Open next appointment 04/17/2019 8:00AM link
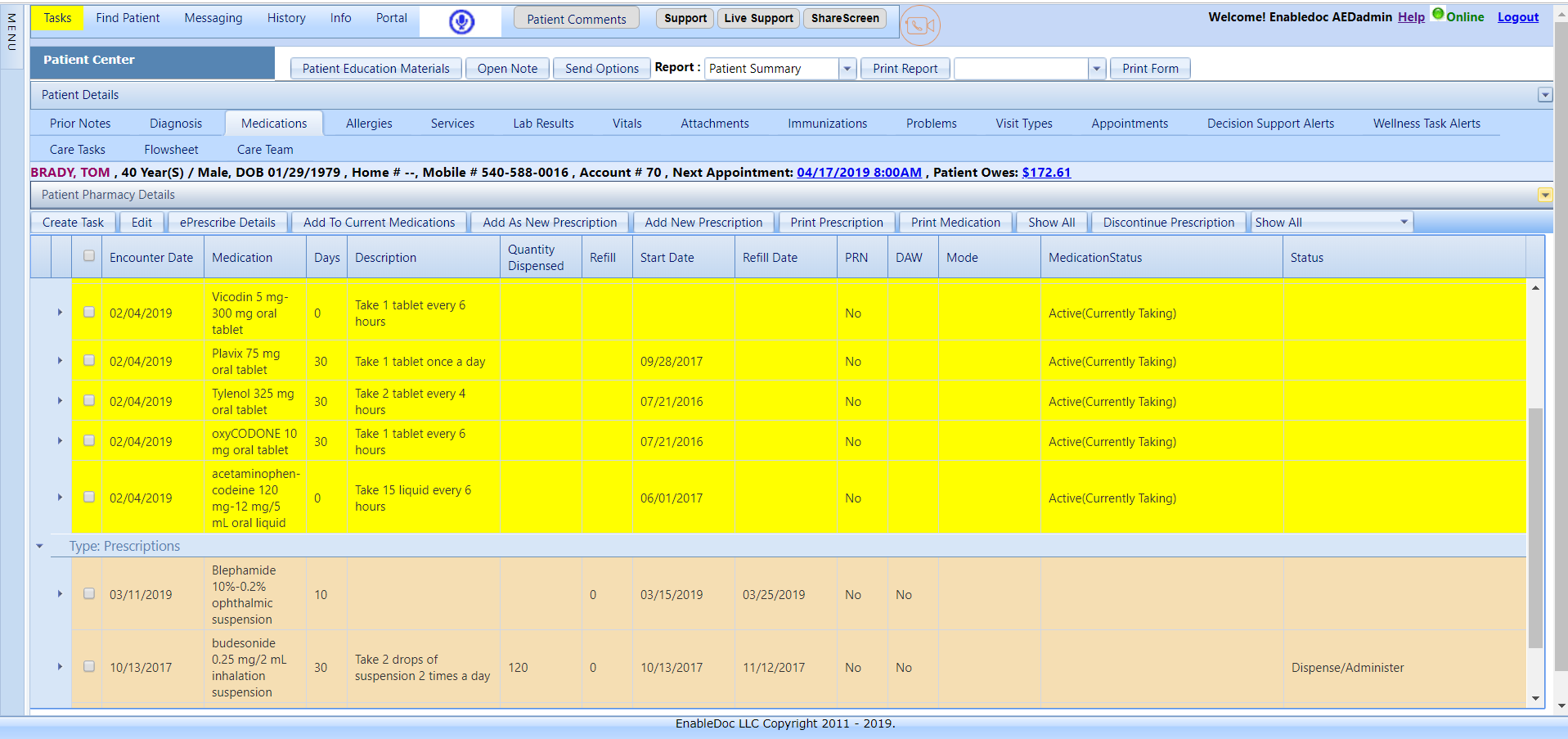The width and height of the screenshot is (1568, 739). [859, 173]
